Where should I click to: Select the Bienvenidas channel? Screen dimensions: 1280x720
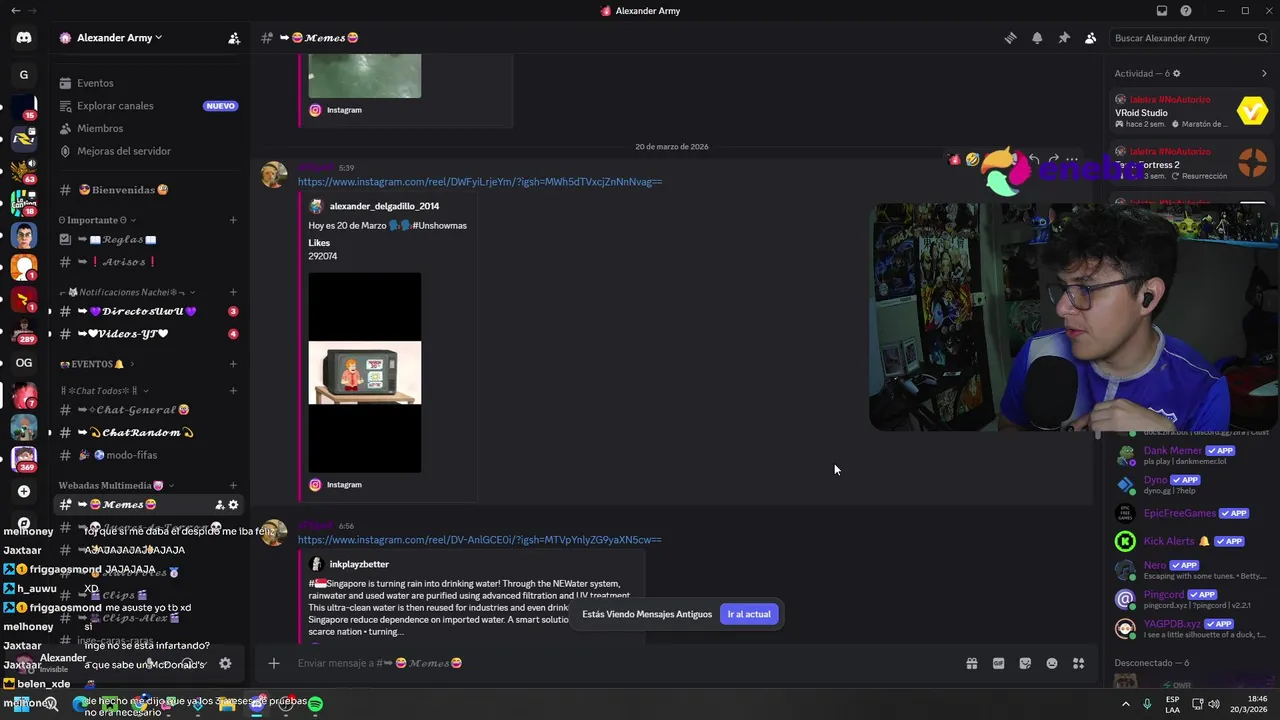(148, 190)
